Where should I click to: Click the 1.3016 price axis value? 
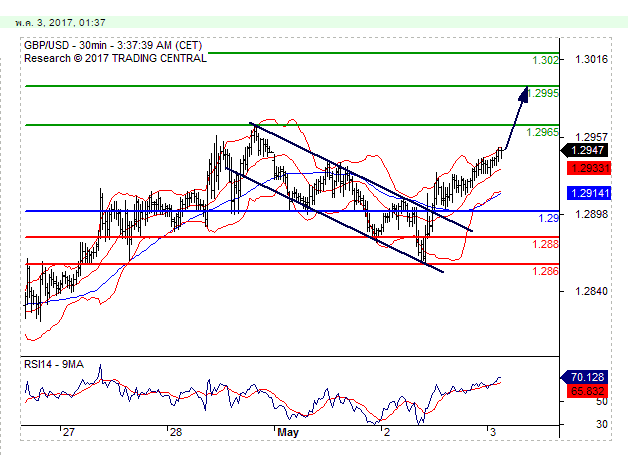[x=592, y=59]
